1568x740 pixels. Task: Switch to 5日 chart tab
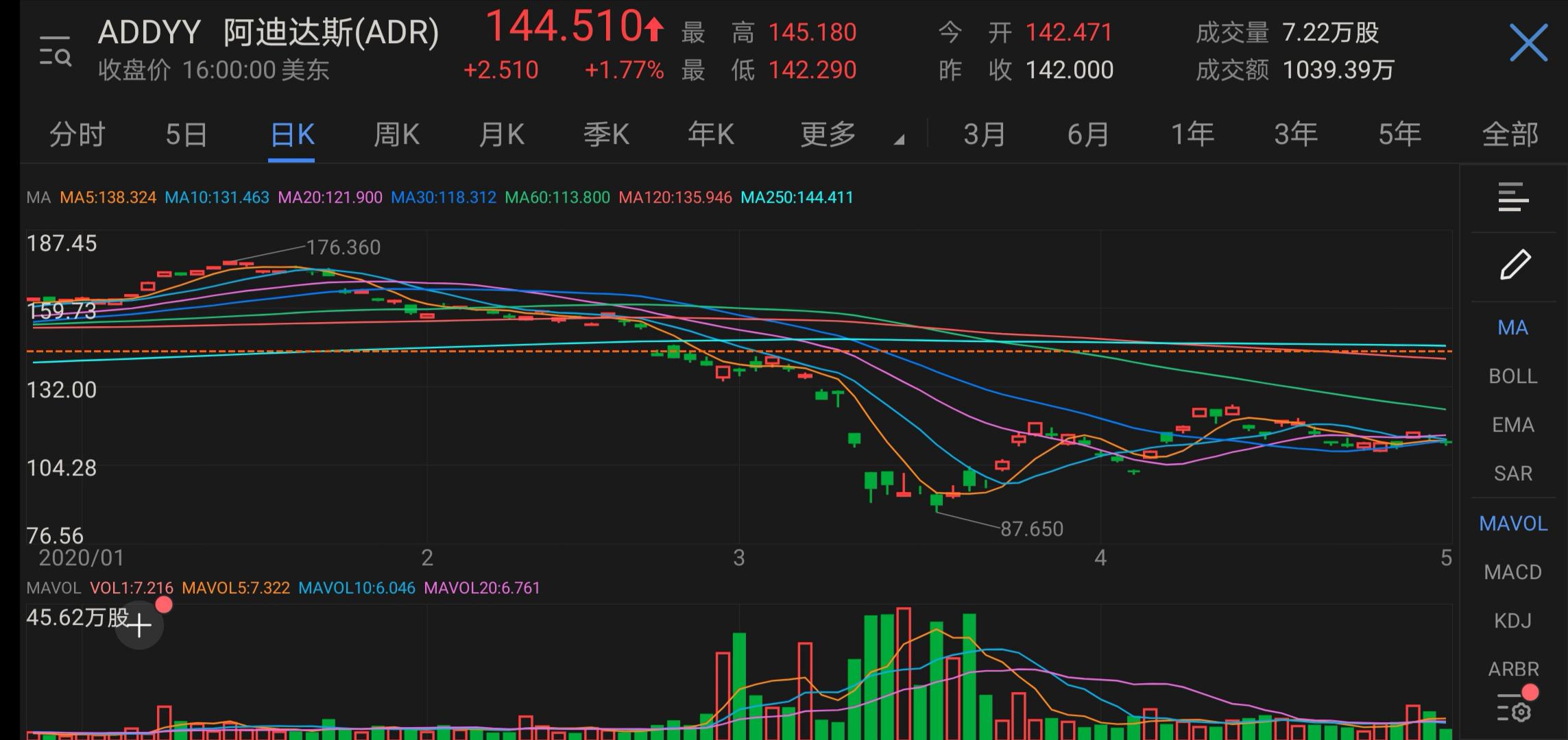(186, 134)
